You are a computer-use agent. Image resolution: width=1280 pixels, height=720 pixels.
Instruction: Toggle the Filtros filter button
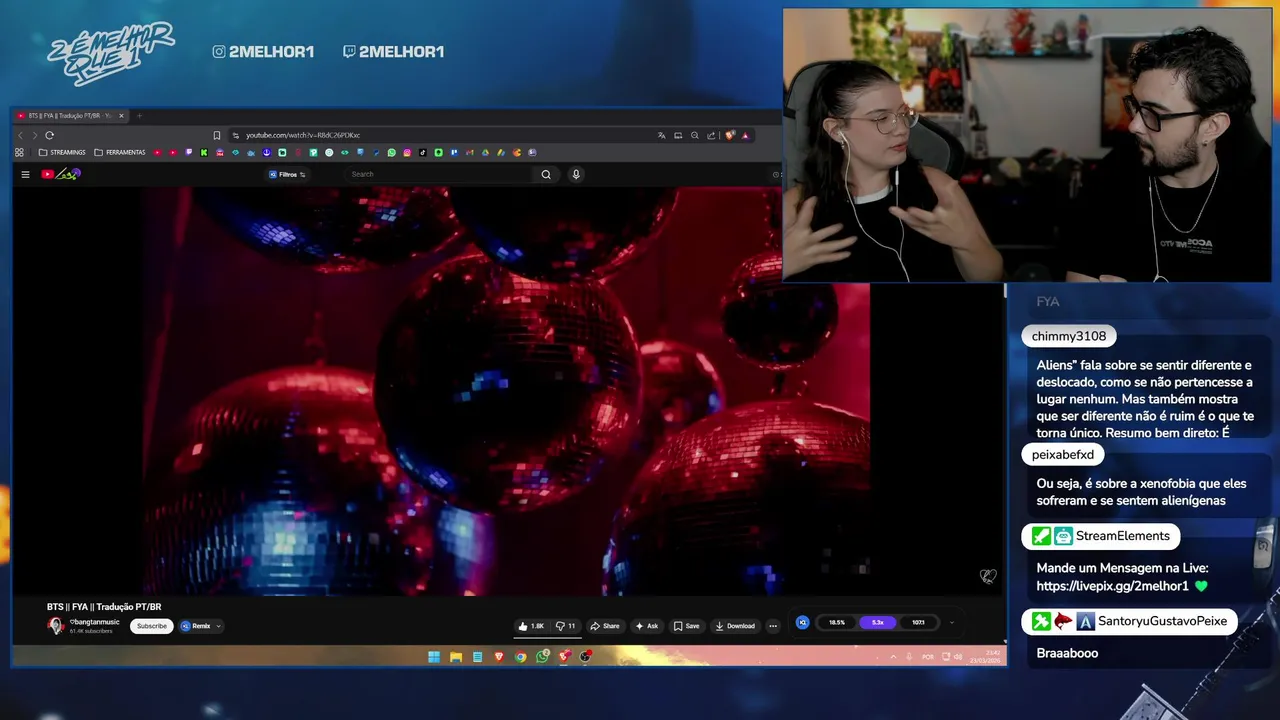(288, 174)
